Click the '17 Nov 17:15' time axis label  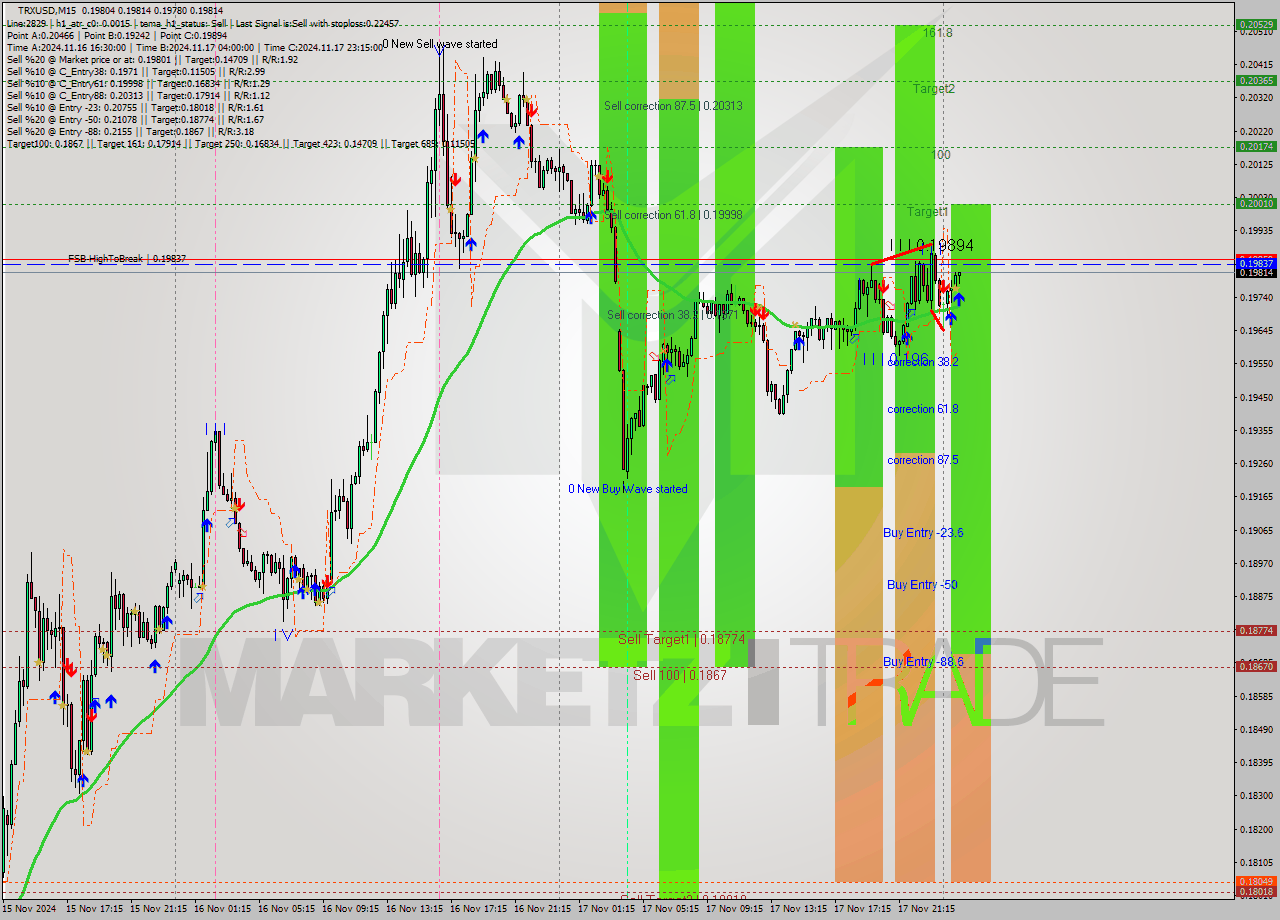tap(862, 910)
